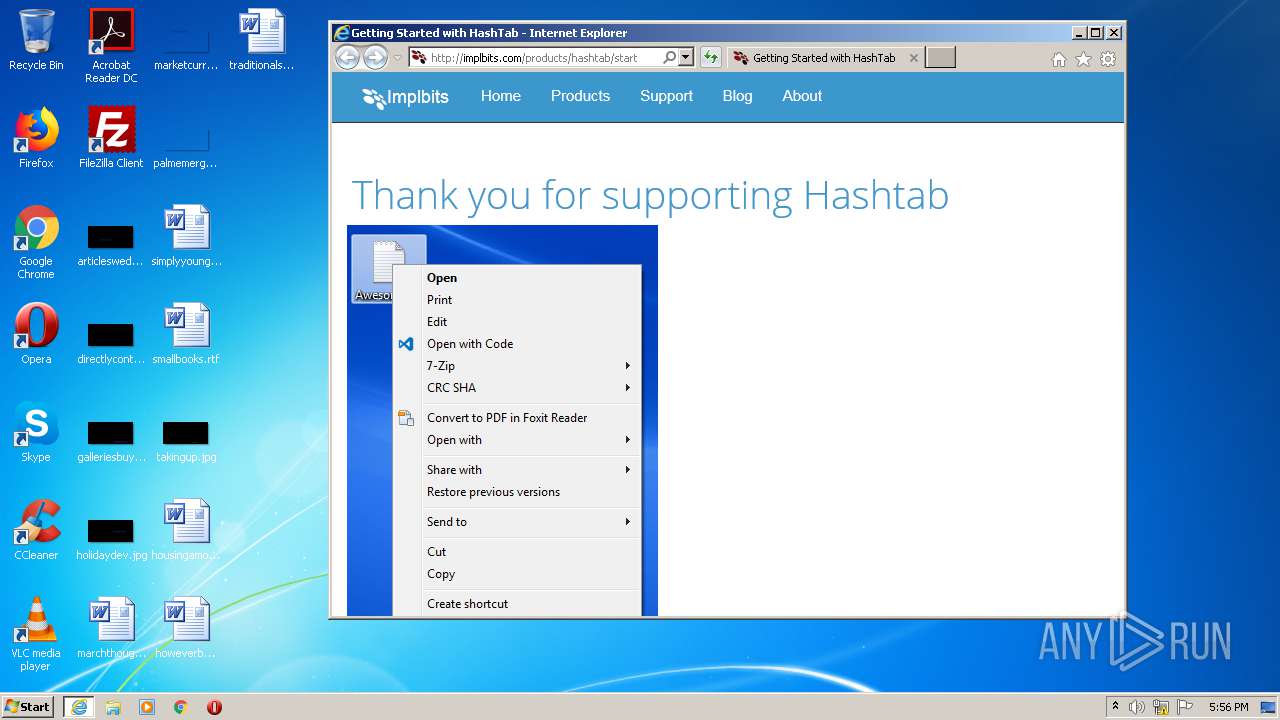
Task: Select the simplyyoung Word document icon
Action: pyautogui.click(x=186, y=236)
